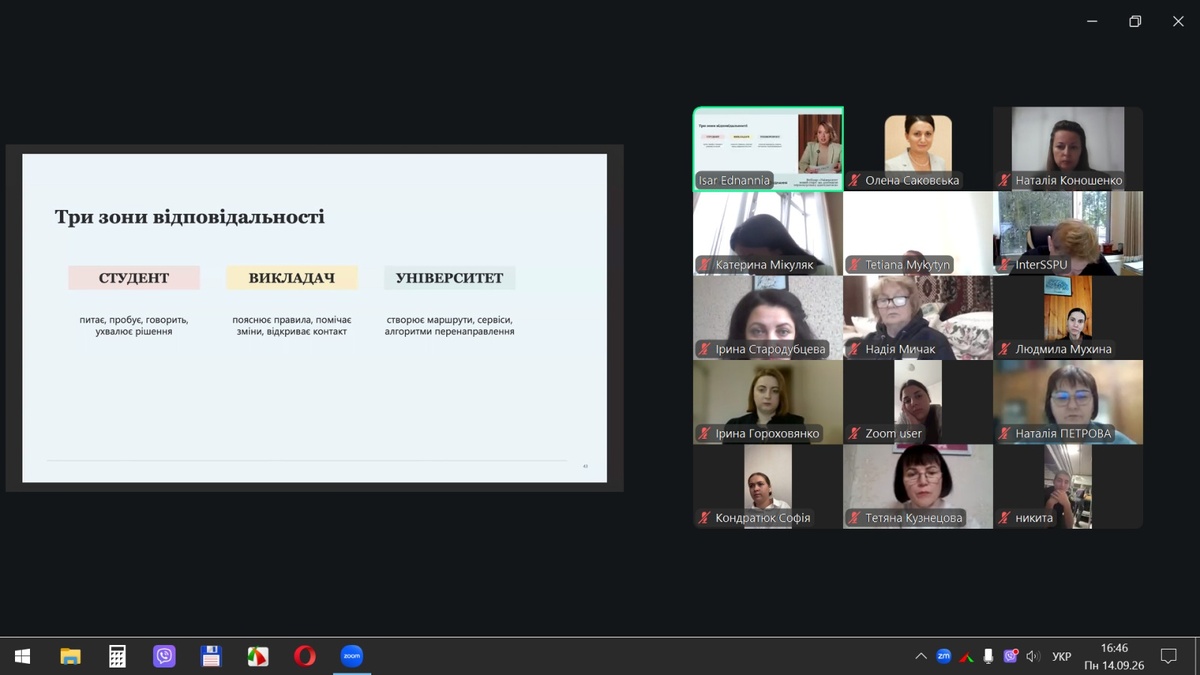Screen dimensions: 1200x675
Task: Launch Opera browser from taskbar
Action: [305, 656]
